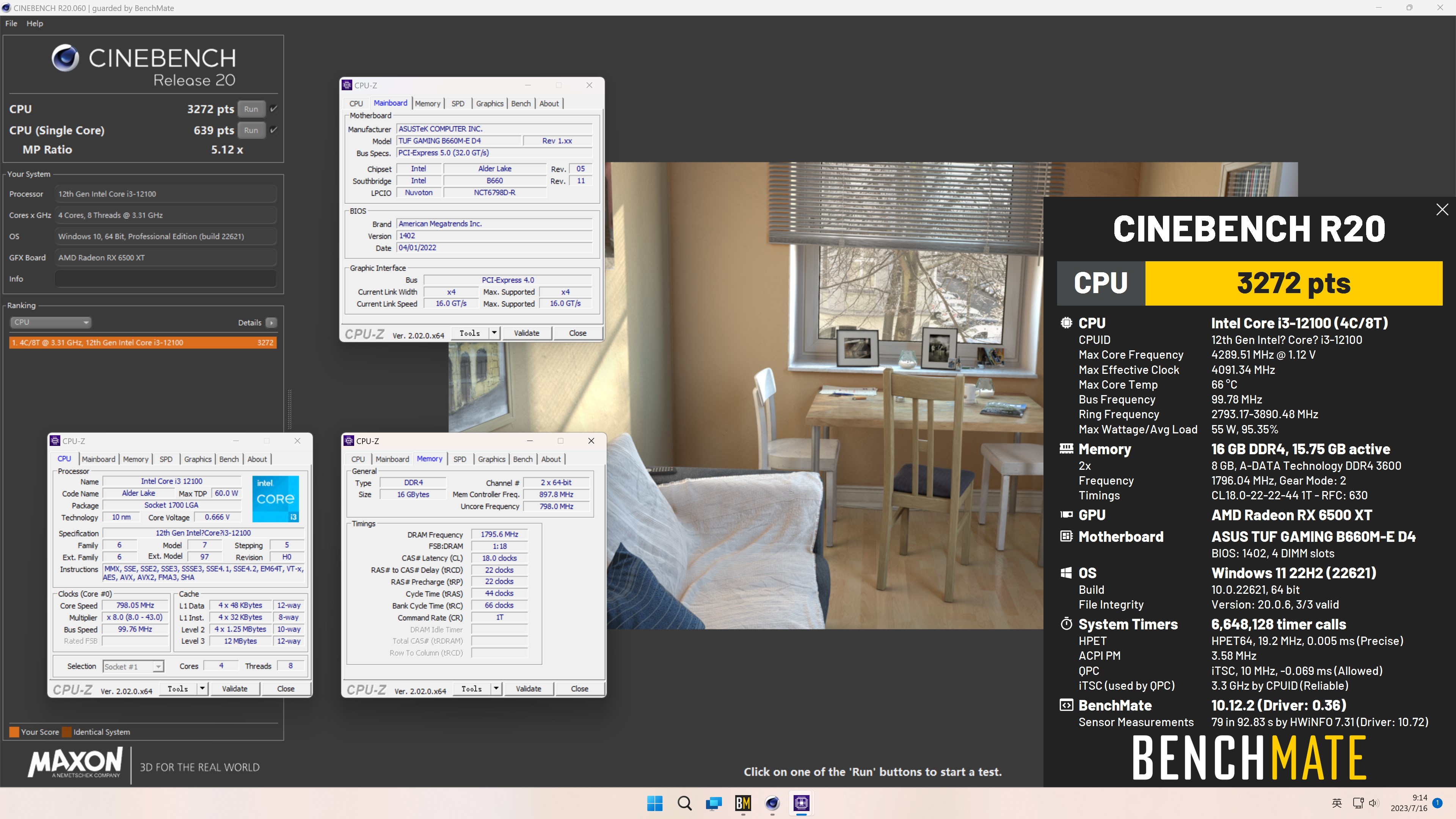Open the File menu
Viewport: 1456px width, 819px height.
click(11, 23)
